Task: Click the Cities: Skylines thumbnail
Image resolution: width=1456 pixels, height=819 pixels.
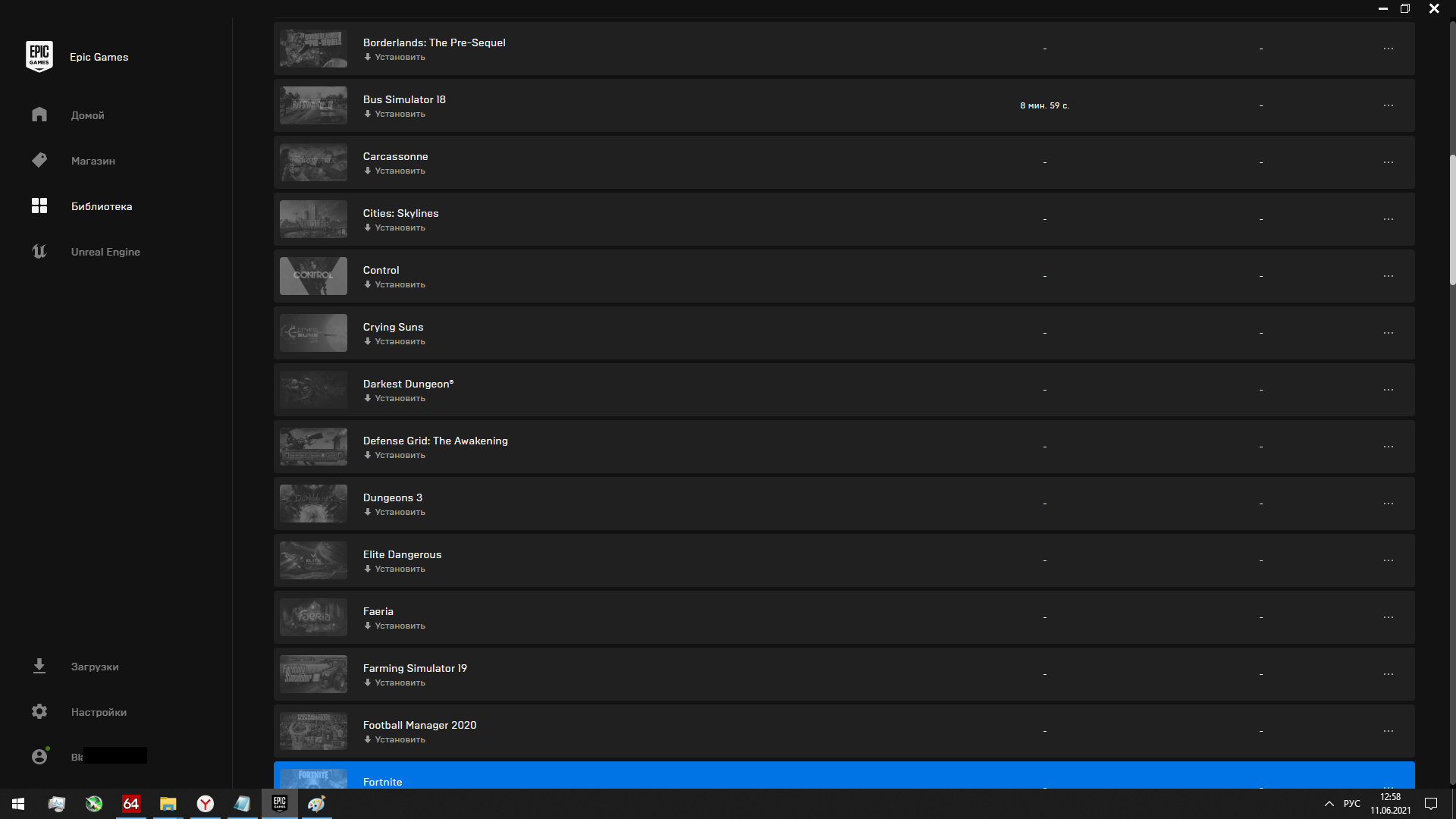Action: tap(313, 219)
